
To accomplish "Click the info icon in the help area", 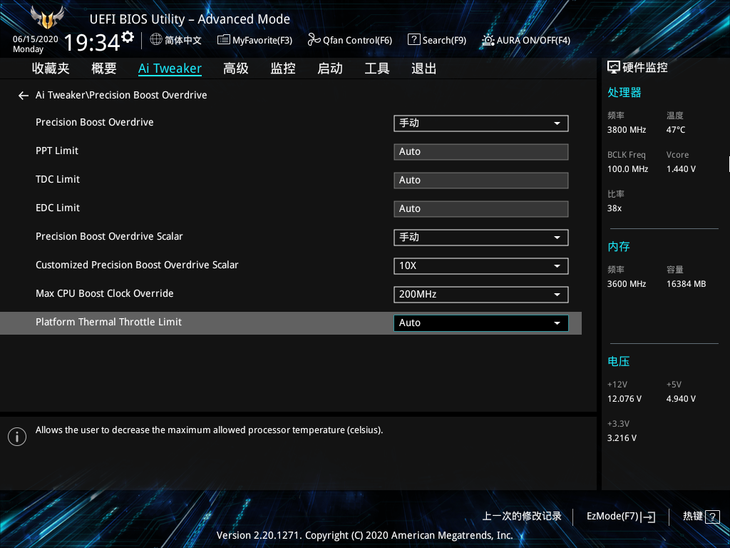I will tap(17, 437).
